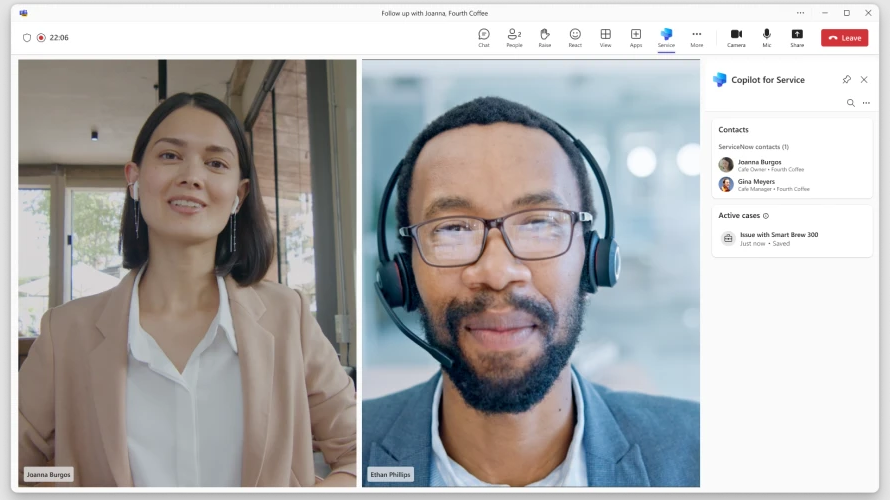Leave the meeting
This screenshot has width=890, height=500.
coord(844,38)
